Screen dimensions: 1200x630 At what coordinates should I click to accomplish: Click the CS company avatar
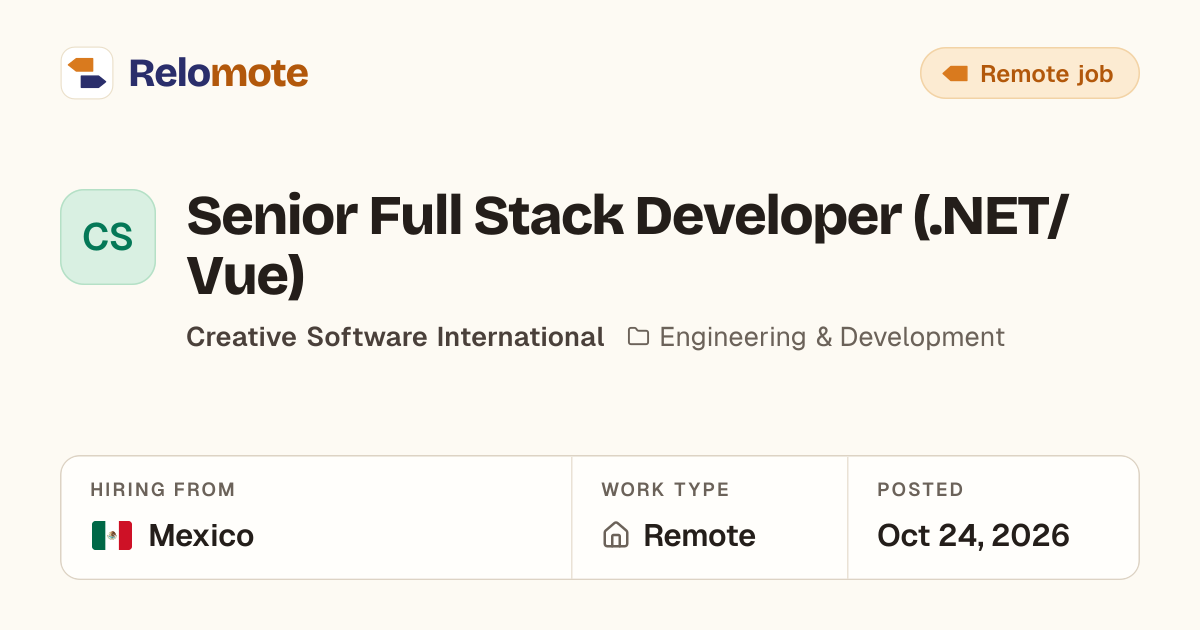(x=108, y=237)
